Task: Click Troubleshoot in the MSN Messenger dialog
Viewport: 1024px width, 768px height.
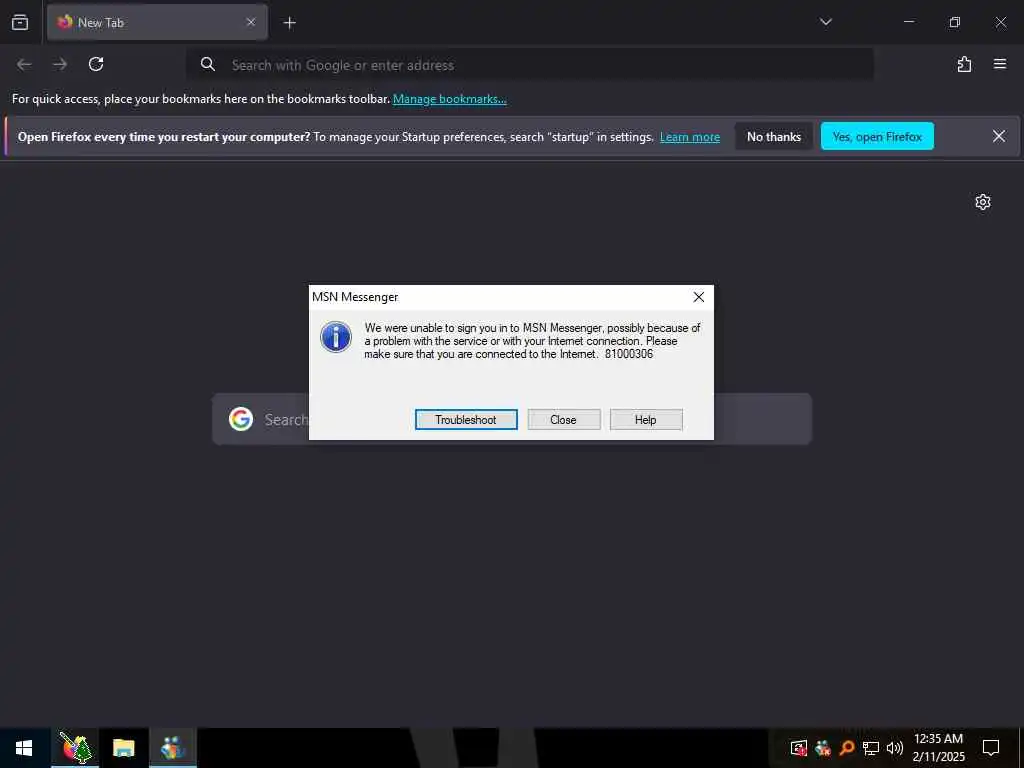Action: pos(466,419)
